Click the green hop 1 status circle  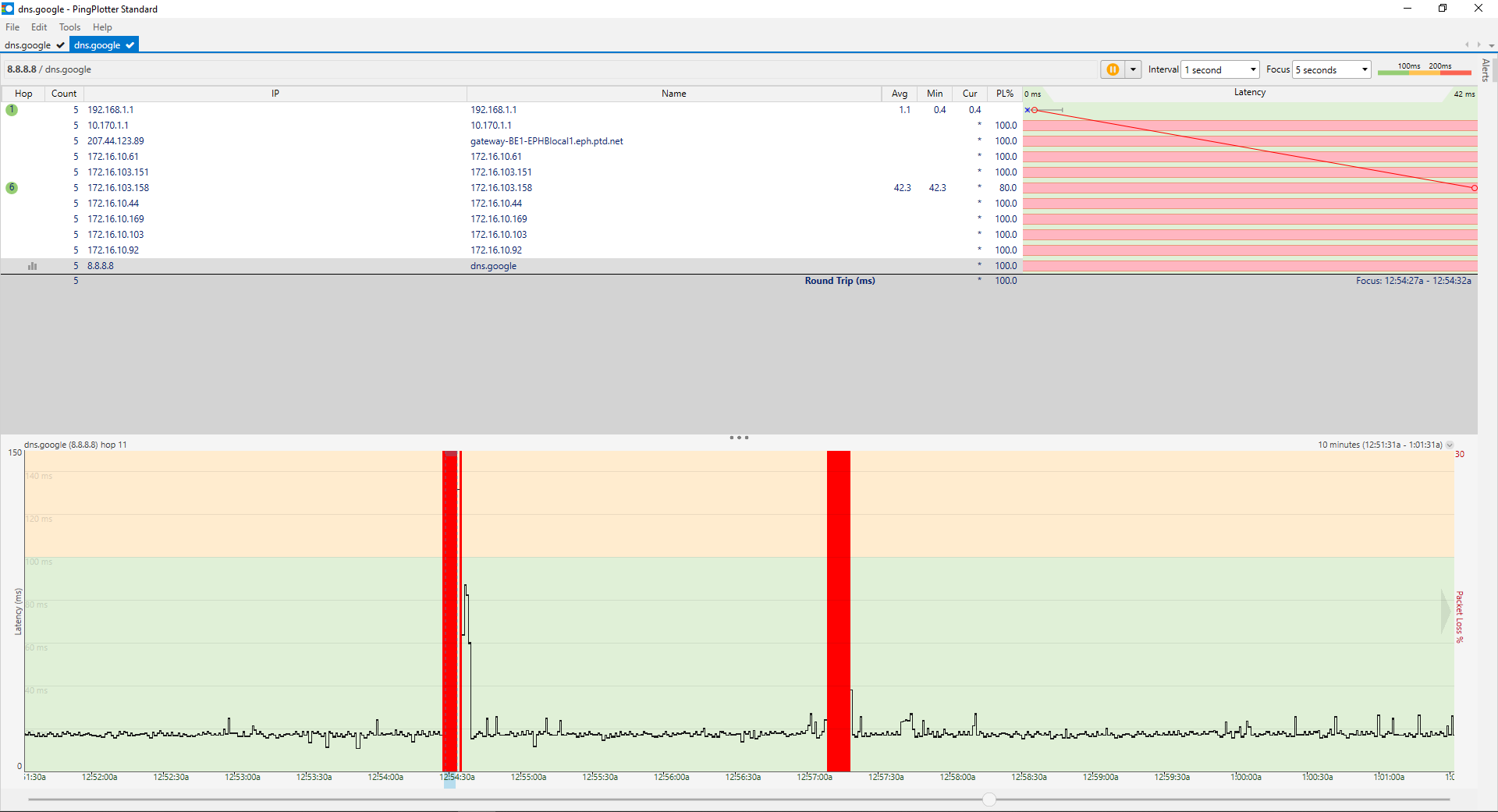coord(12,110)
